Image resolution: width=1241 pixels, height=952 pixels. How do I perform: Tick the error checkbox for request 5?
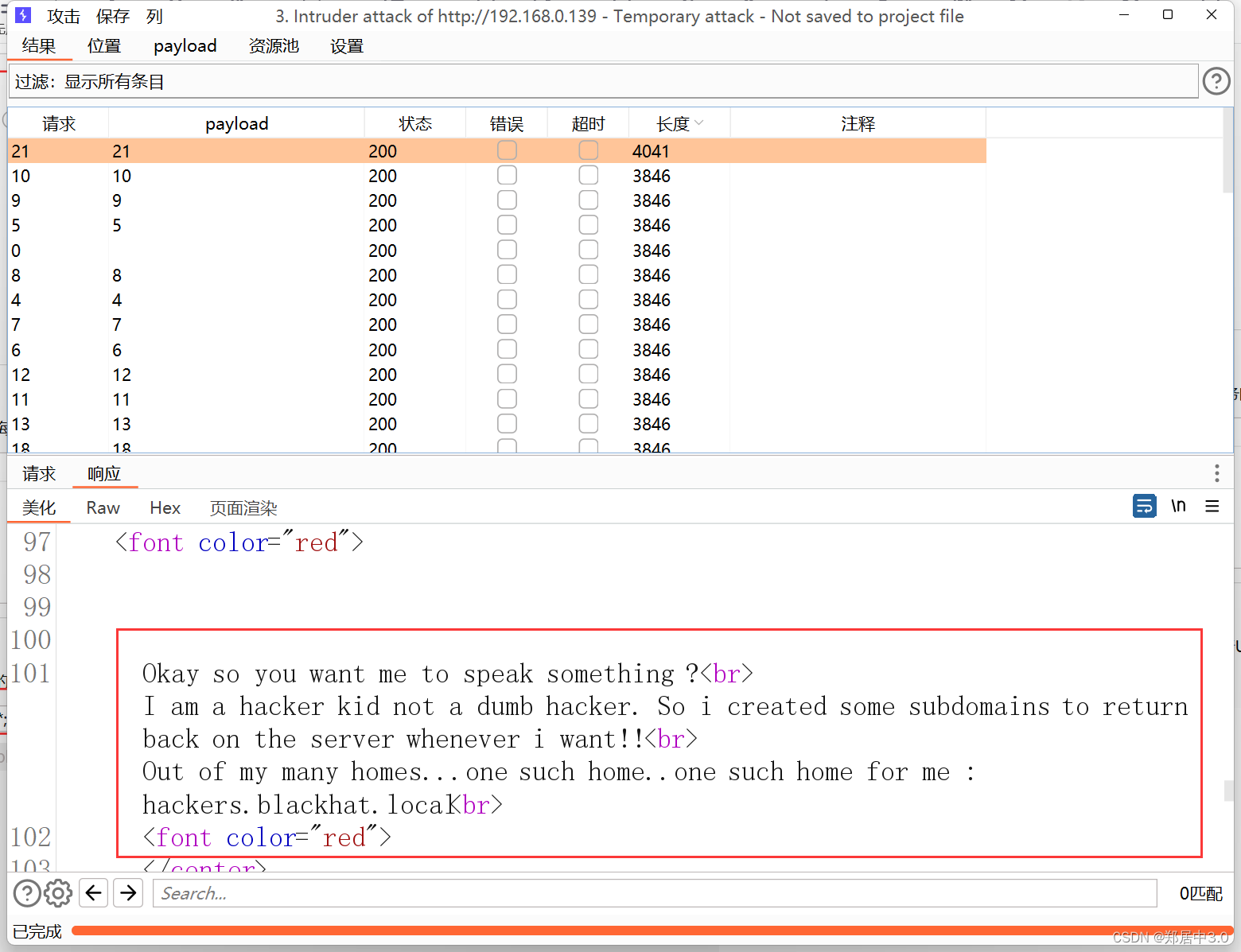[x=507, y=224]
